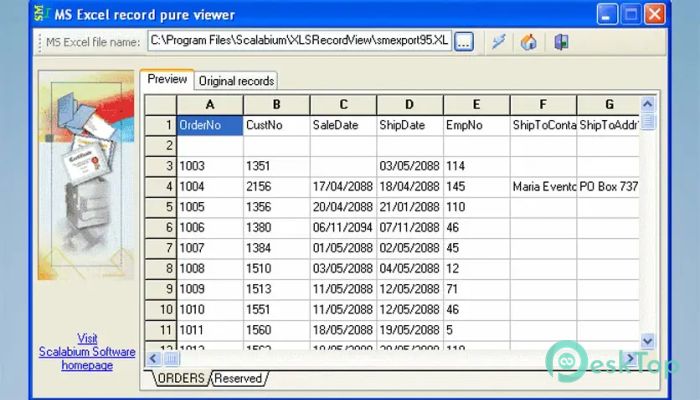Click the browse file button with ellipsis
Image resolution: width=700 pixels, height=400 pixels.
coord(464,42)
